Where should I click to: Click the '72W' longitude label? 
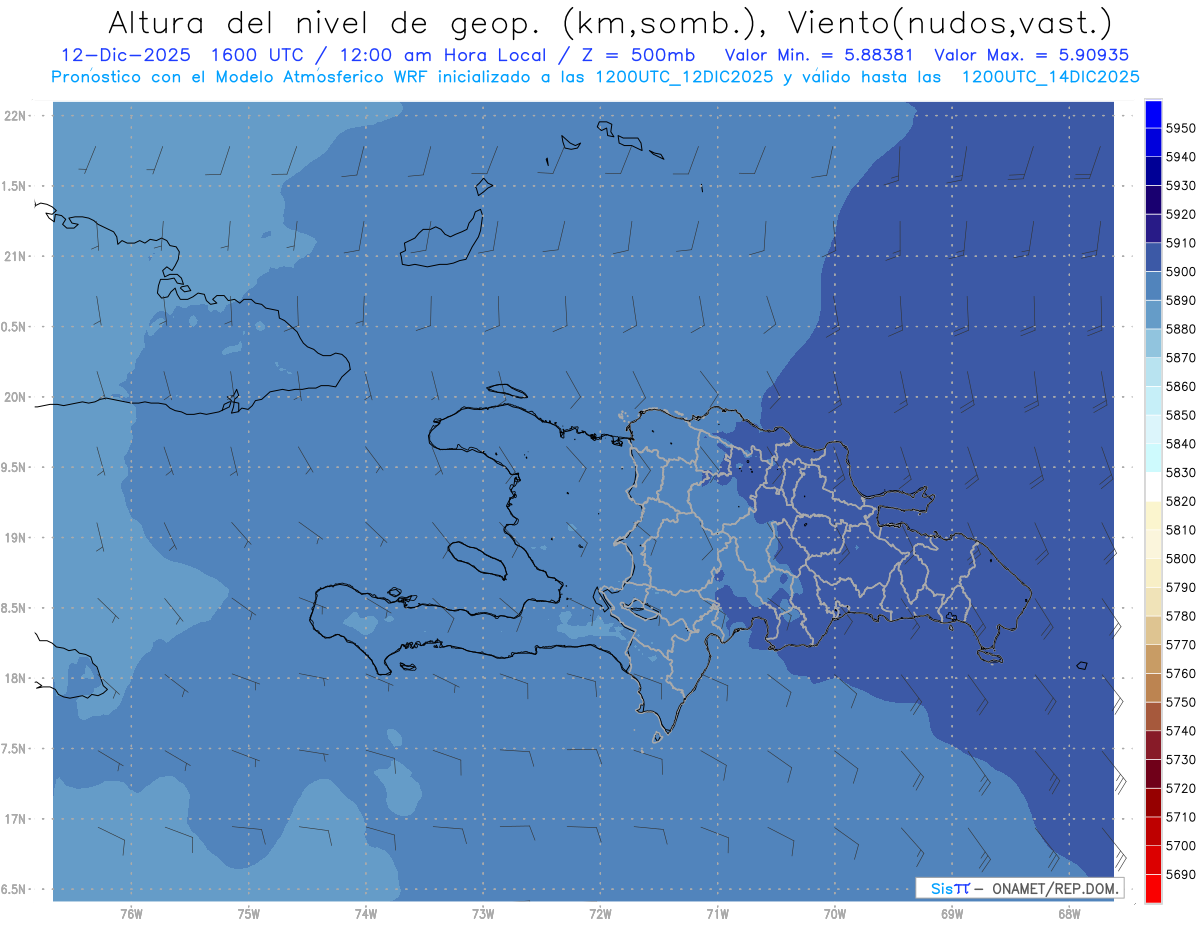click(600, 913)
